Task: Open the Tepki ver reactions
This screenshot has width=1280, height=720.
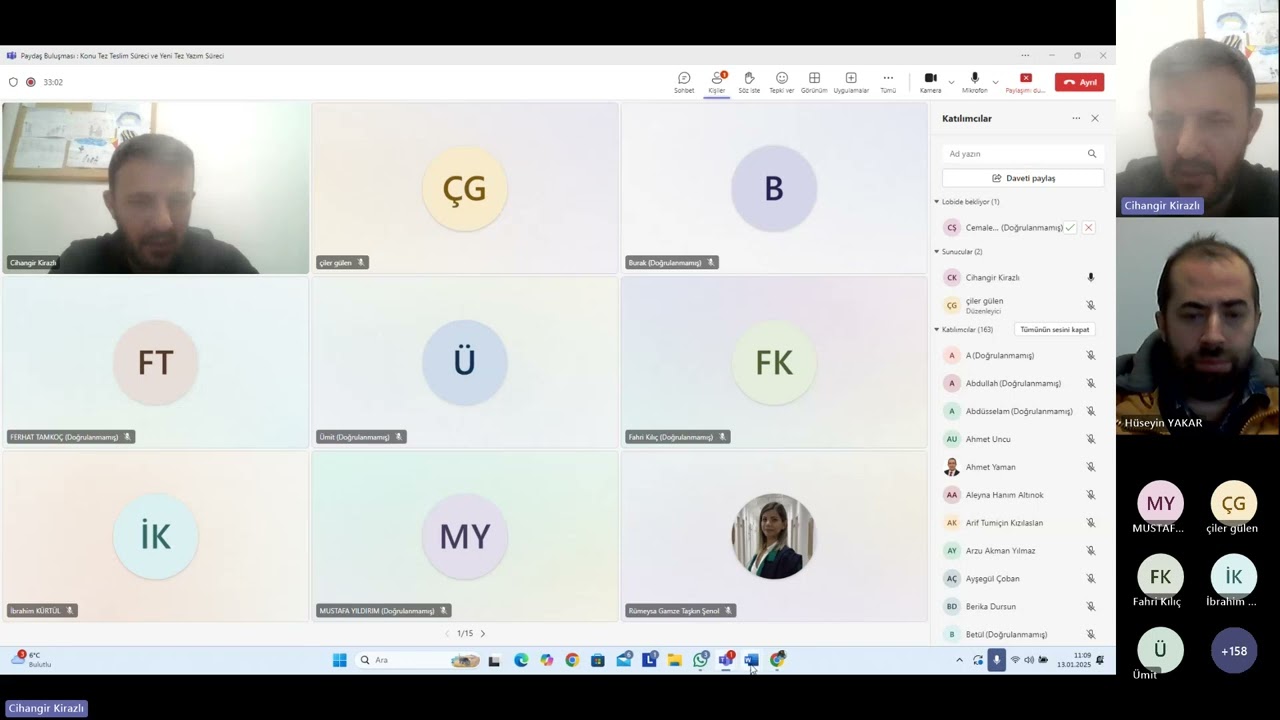Action: point(782,83)
